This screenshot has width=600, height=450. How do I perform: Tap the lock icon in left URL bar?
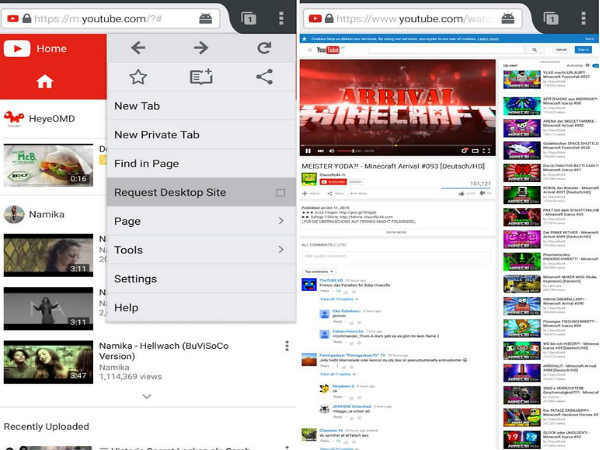26,18
